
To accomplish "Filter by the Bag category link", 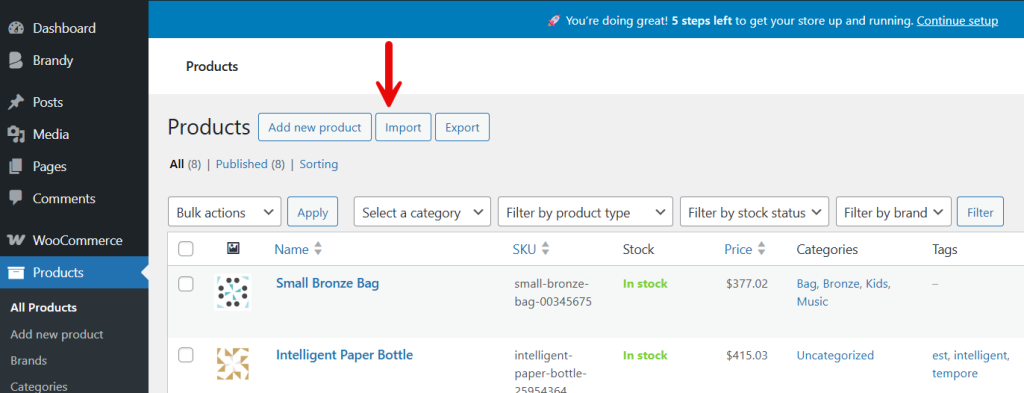I will click(x=806, y=284).
